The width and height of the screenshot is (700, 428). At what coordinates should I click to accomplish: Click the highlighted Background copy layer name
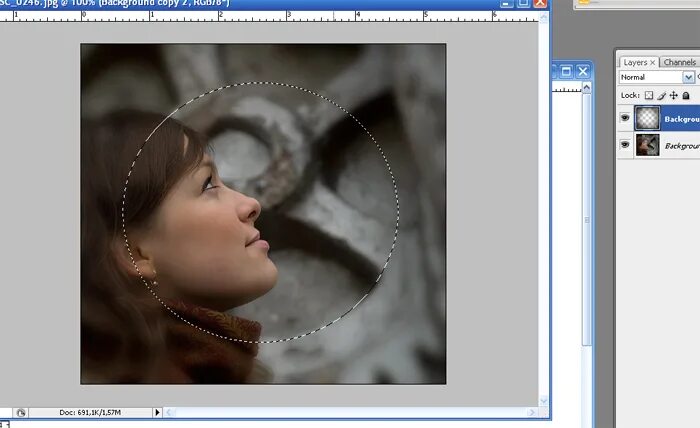click(x=682, y=119)
